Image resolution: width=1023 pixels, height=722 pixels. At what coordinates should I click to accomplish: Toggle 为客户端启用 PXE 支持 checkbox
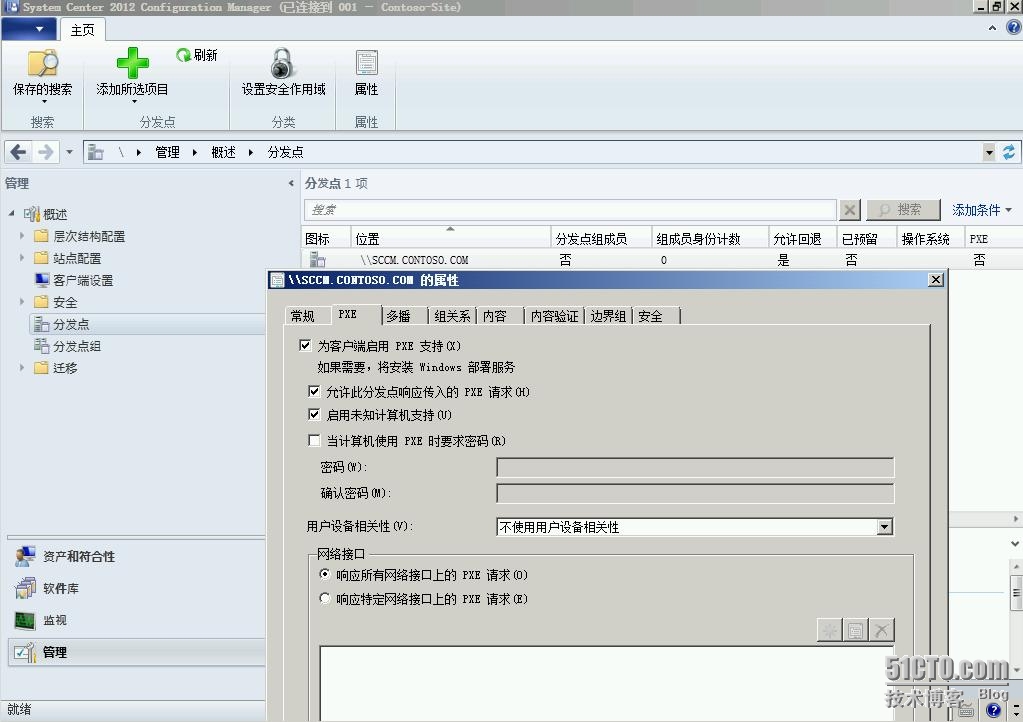tap(305, 345)
